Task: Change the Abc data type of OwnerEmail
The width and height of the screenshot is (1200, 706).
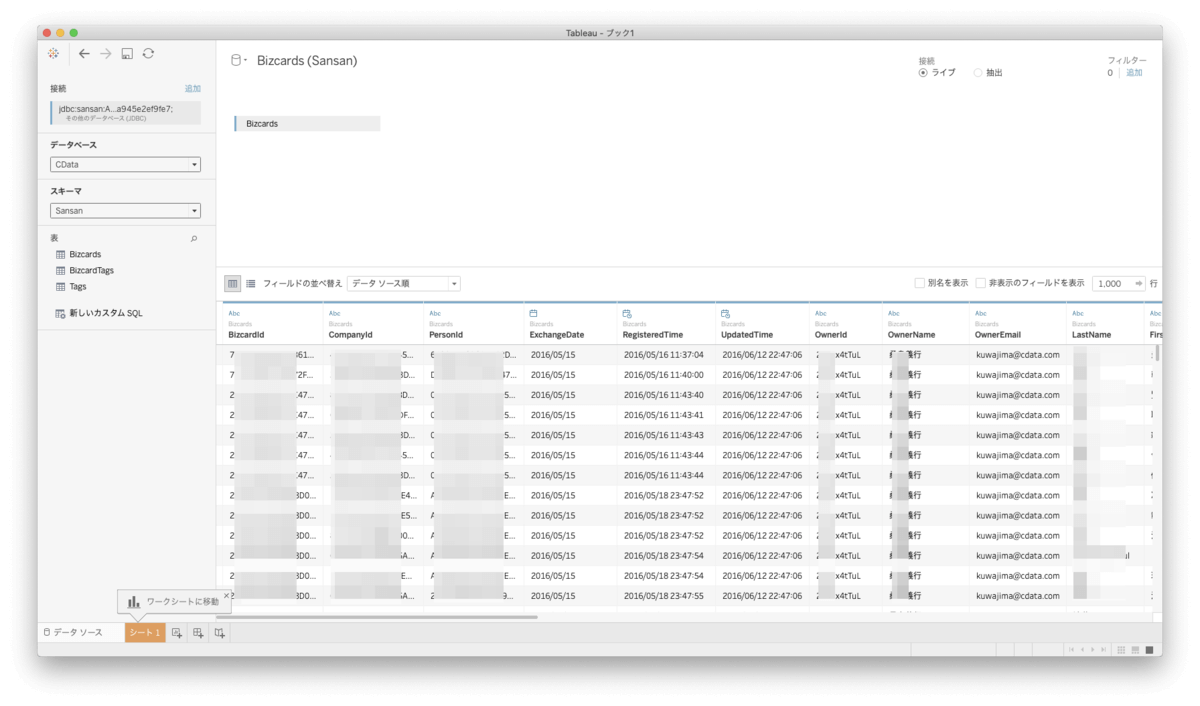Action: [981, 313]
